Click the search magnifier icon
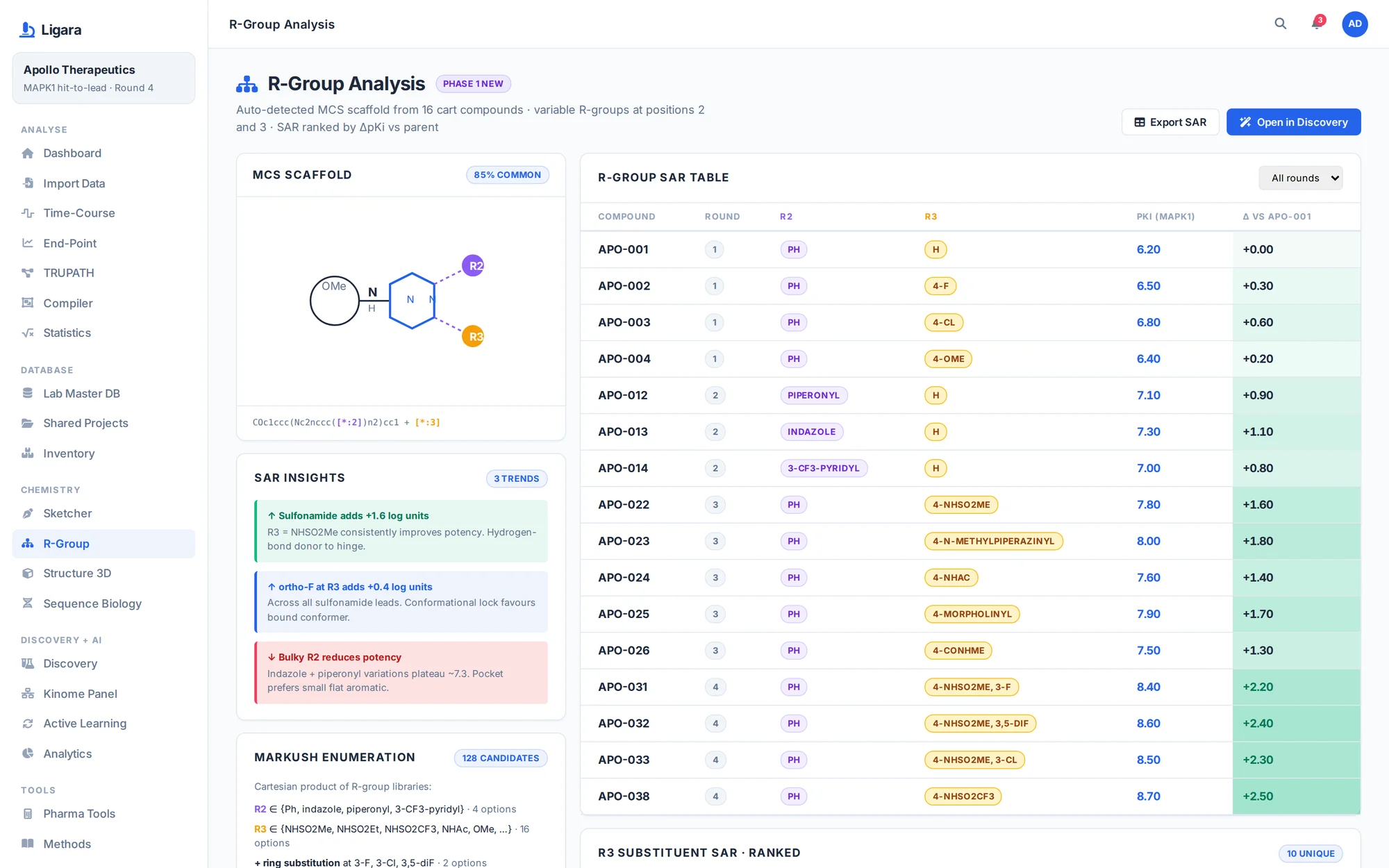The image size is (1389, 868). tap(1280, 24)
